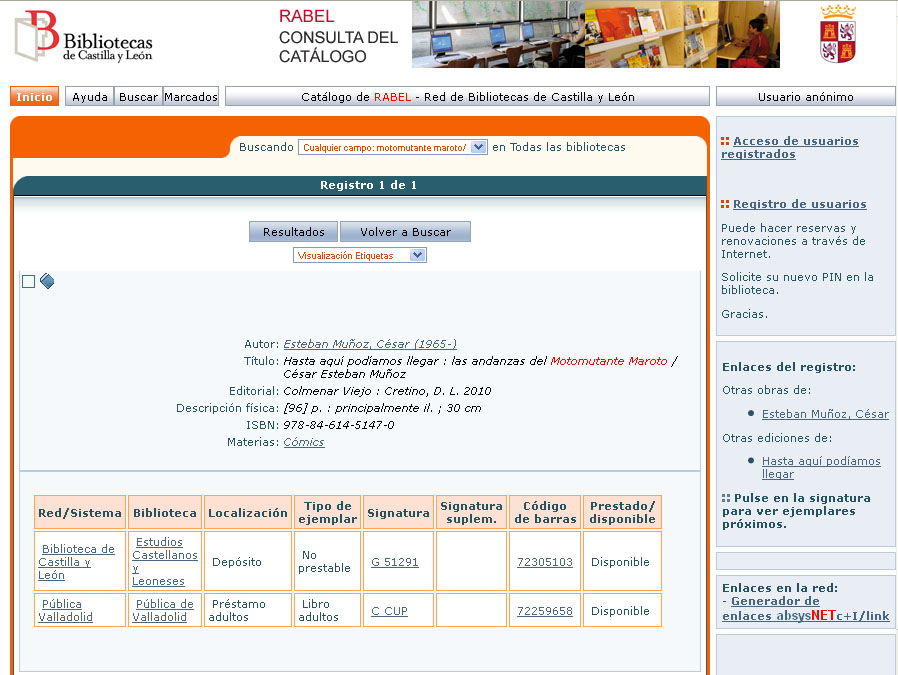Open the Buscar menu item
Image resolution: width=898 pixels, height=675 pixels.
(x=139, y=97)
